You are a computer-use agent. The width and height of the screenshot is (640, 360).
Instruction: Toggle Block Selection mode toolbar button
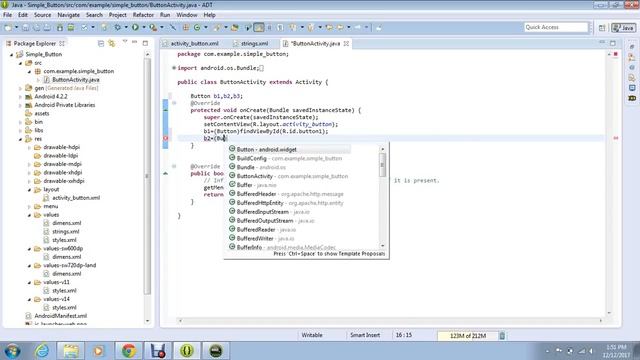pyautogui.click(x=269, y=27)
